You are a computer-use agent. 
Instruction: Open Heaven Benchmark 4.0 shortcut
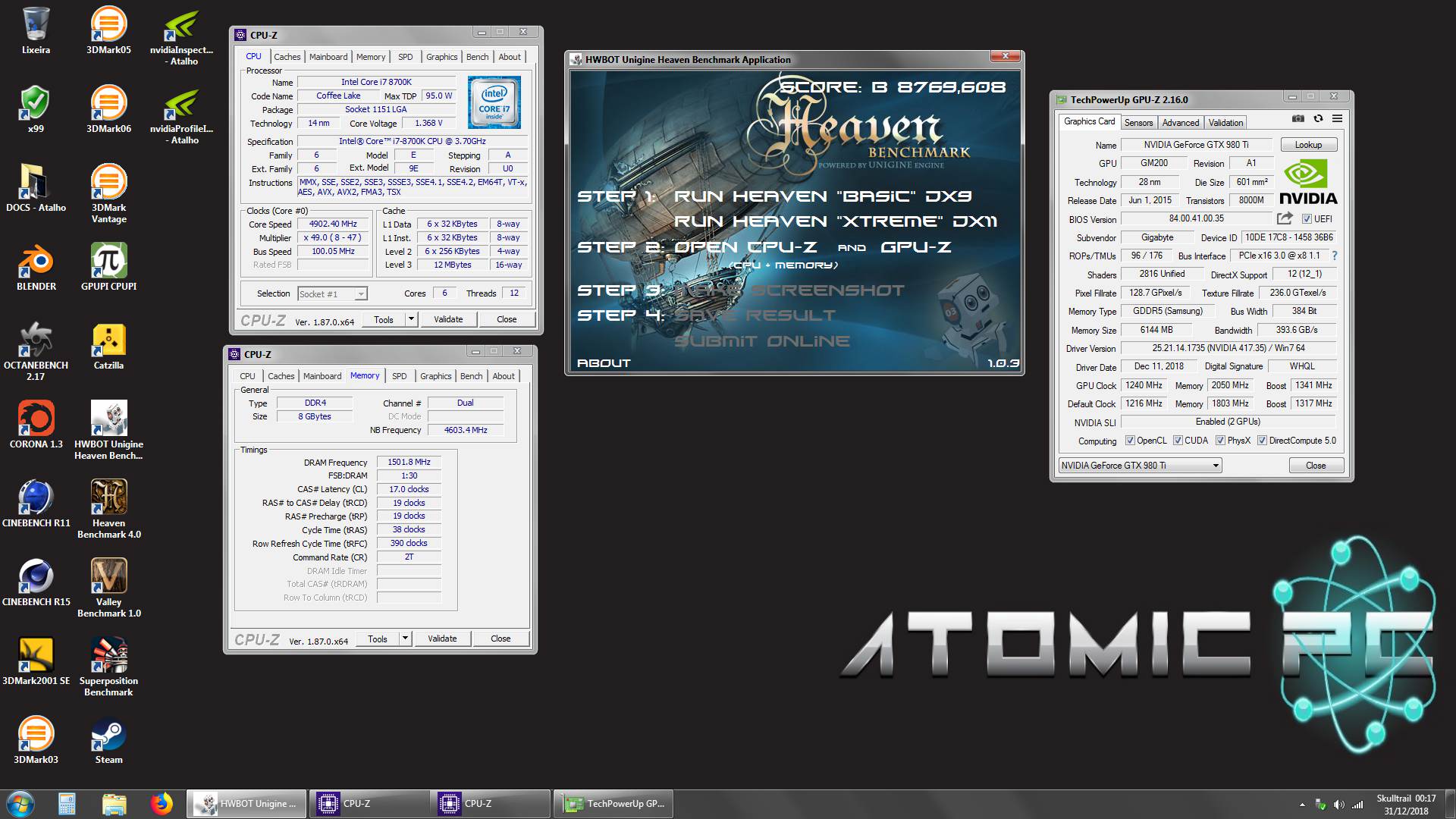point(108,509)
